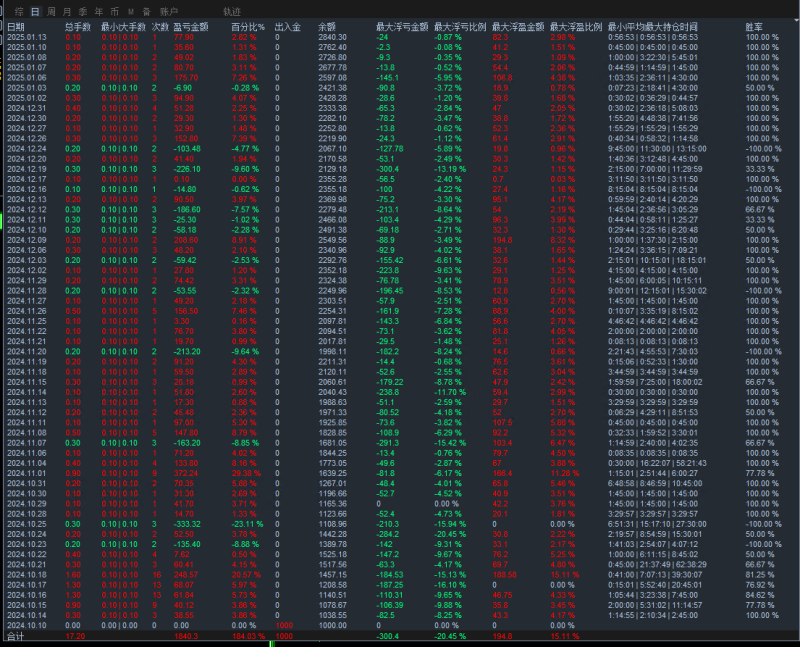Select the 综 summary view tab

(18, 10)
